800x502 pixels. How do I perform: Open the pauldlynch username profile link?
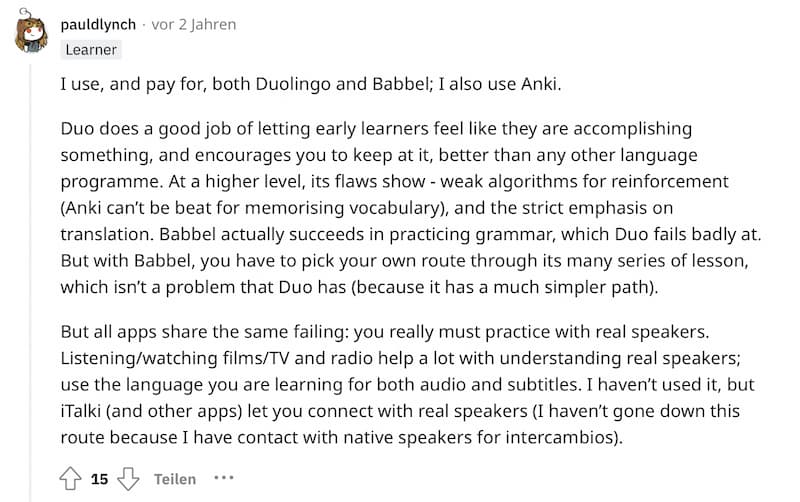tap(98, 24)
